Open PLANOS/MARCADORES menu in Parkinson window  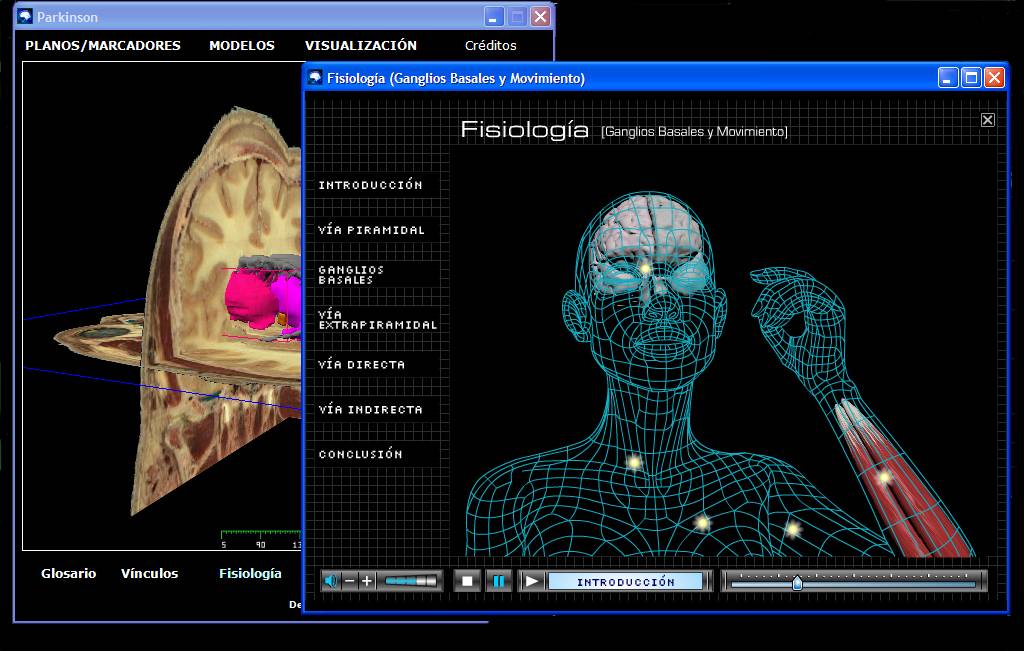click(x=103, y=46)
